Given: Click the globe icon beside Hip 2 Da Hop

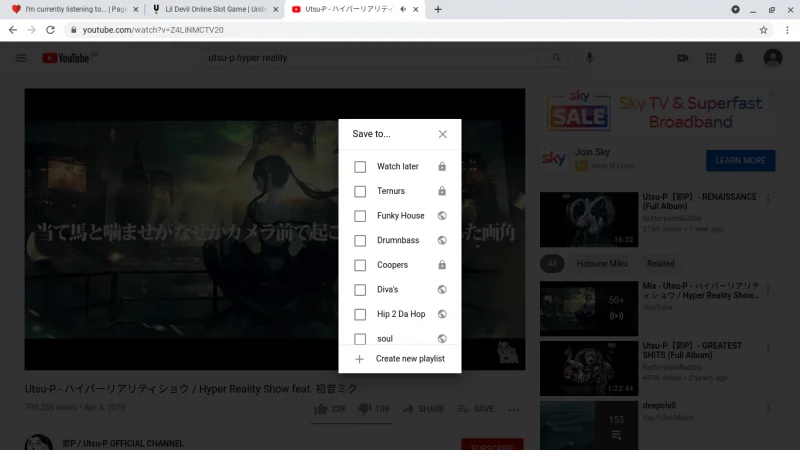Looking at the screenshot, I should [x=442, y=314].
